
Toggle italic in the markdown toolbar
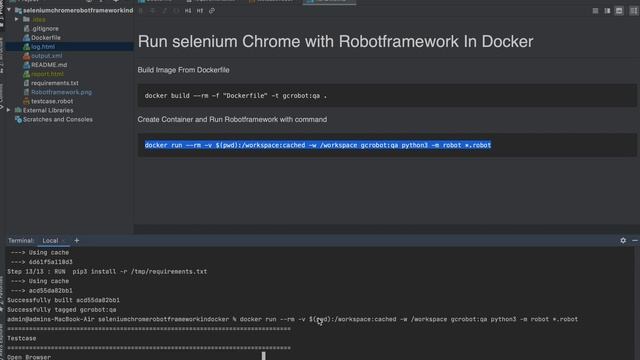point(164,11)
